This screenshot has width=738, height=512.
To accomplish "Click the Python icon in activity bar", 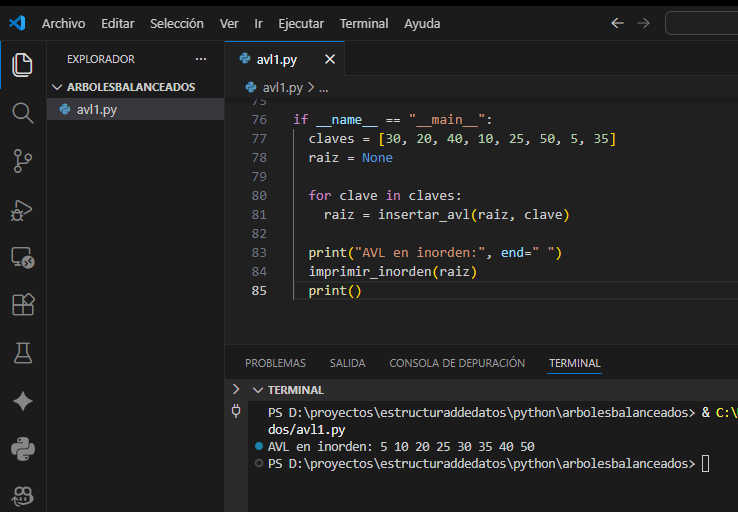I will pos(22,449).
